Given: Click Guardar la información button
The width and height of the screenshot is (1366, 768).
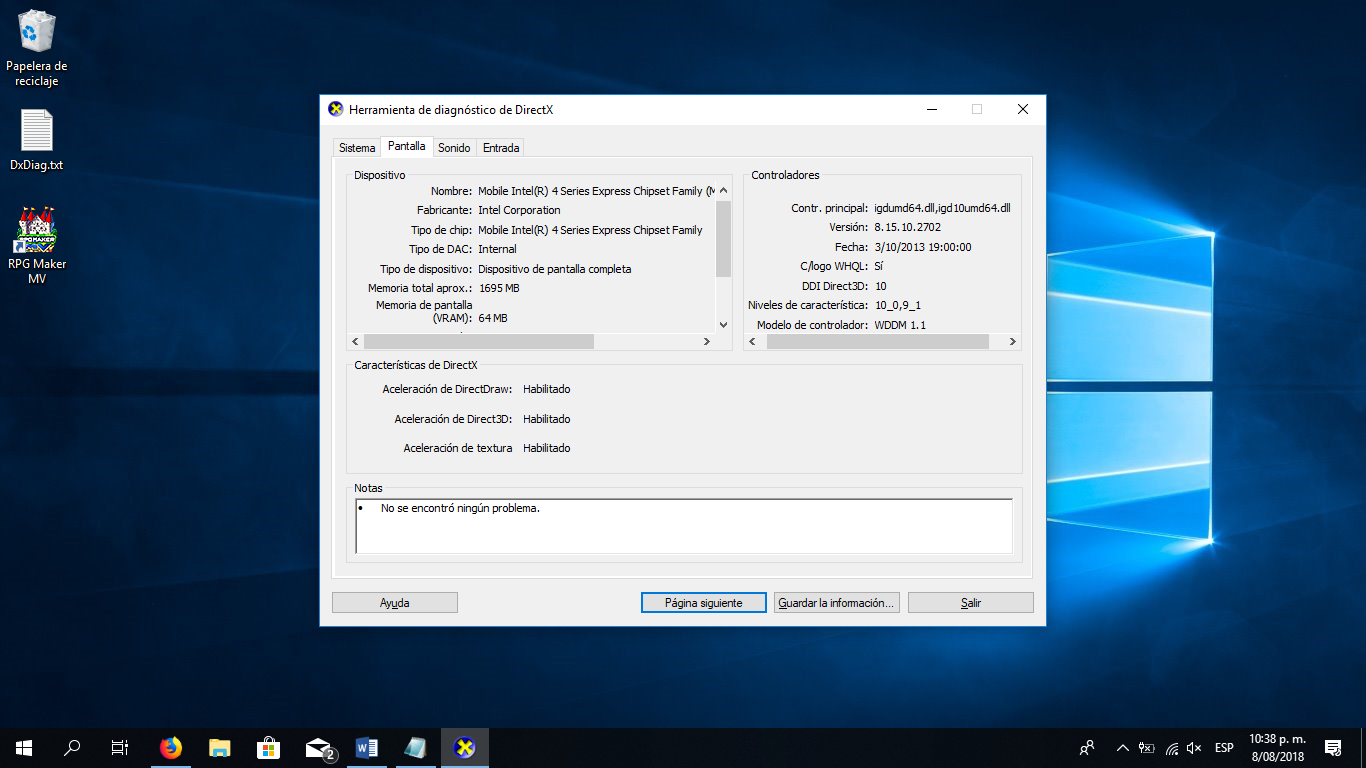Looking at the screenshot, I should pyautogui.click(x=837, y=603).
